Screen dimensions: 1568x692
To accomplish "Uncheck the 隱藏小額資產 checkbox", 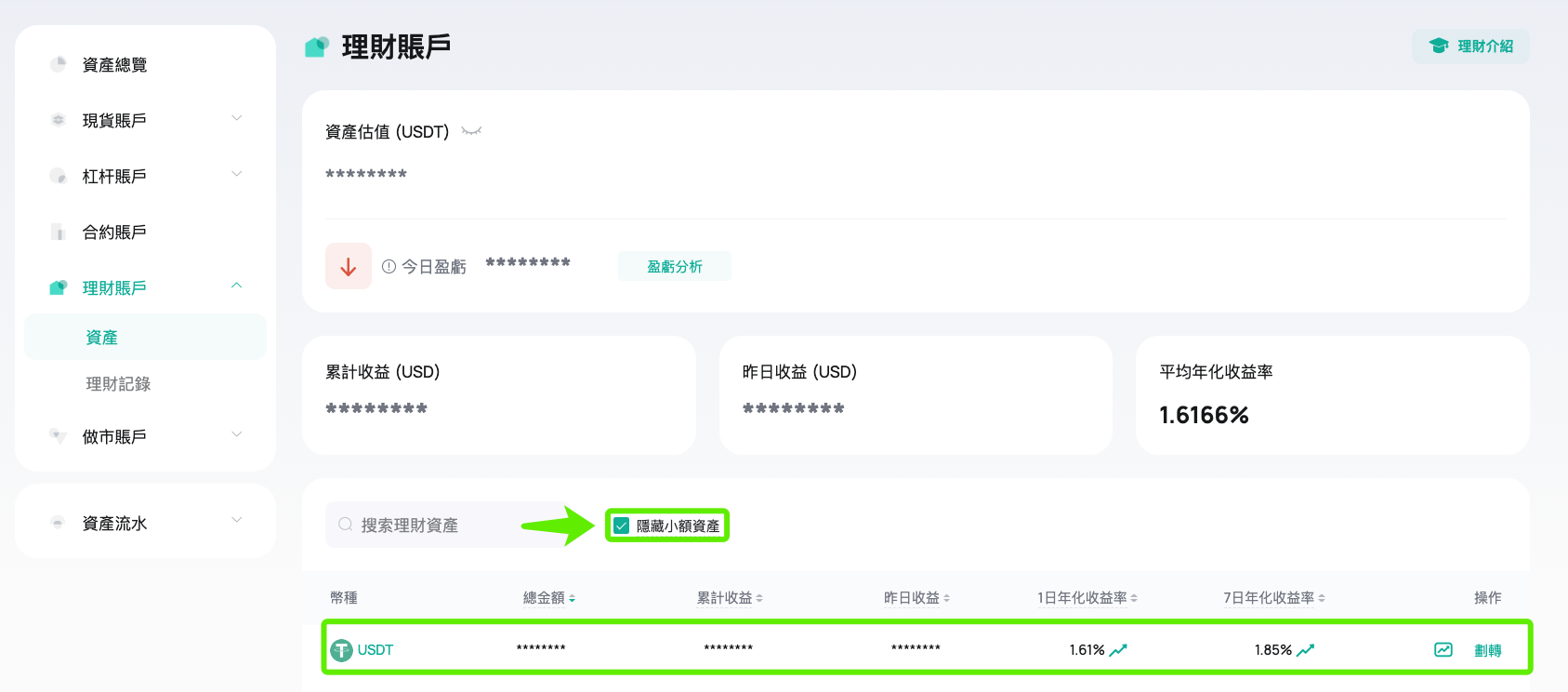I will pyautogui.click(x=622, y=526).
